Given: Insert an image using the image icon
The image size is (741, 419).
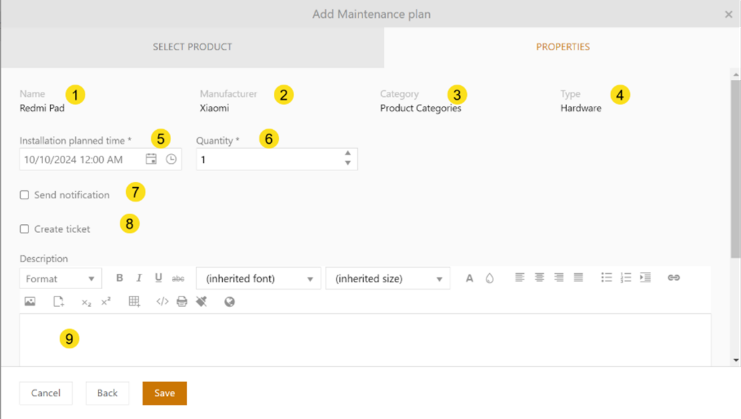Looking at the screenshot, I should pos(30,301).
